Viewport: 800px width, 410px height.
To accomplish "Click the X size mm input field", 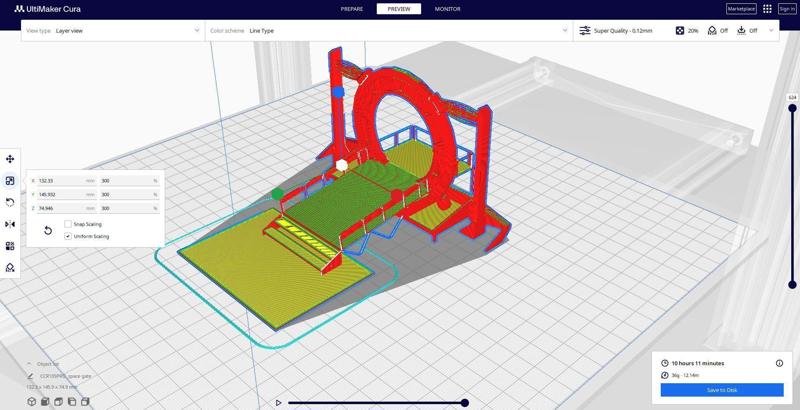I will [x=67, y=181].
